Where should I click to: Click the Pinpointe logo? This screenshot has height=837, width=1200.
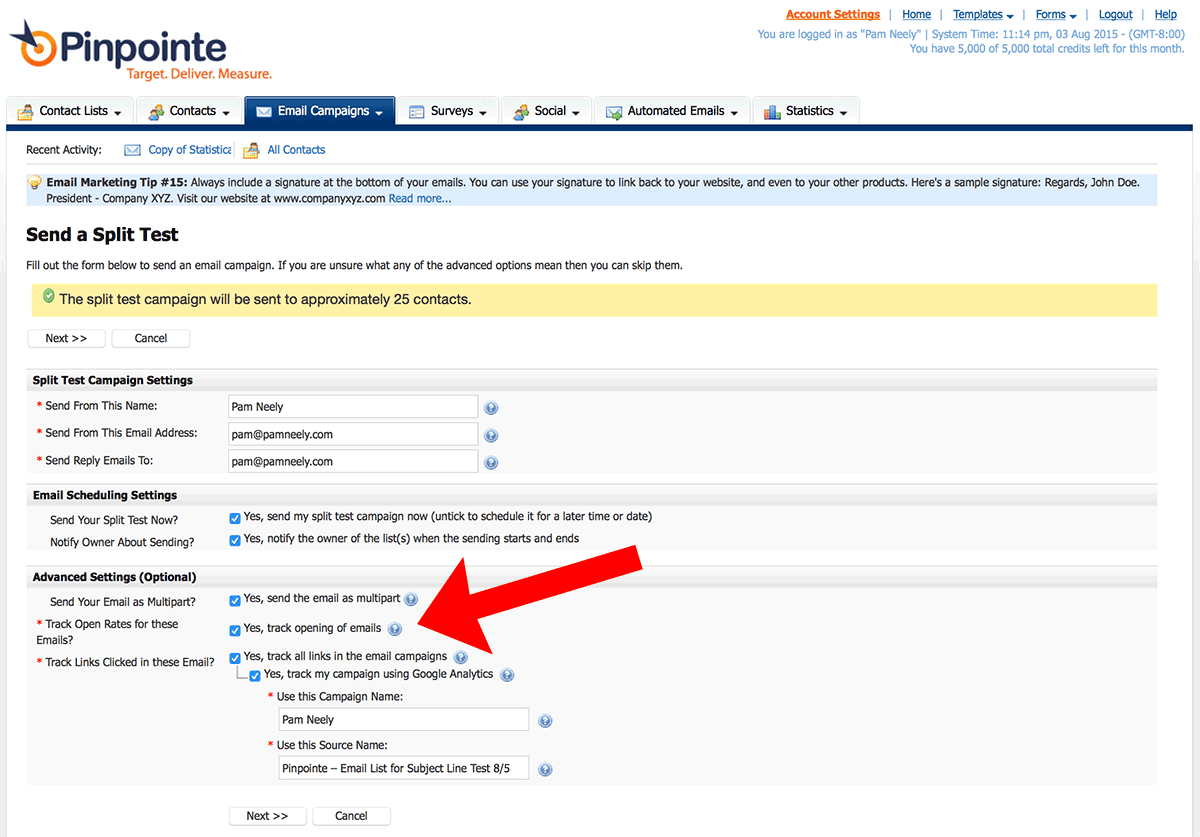tap(140, 49)
